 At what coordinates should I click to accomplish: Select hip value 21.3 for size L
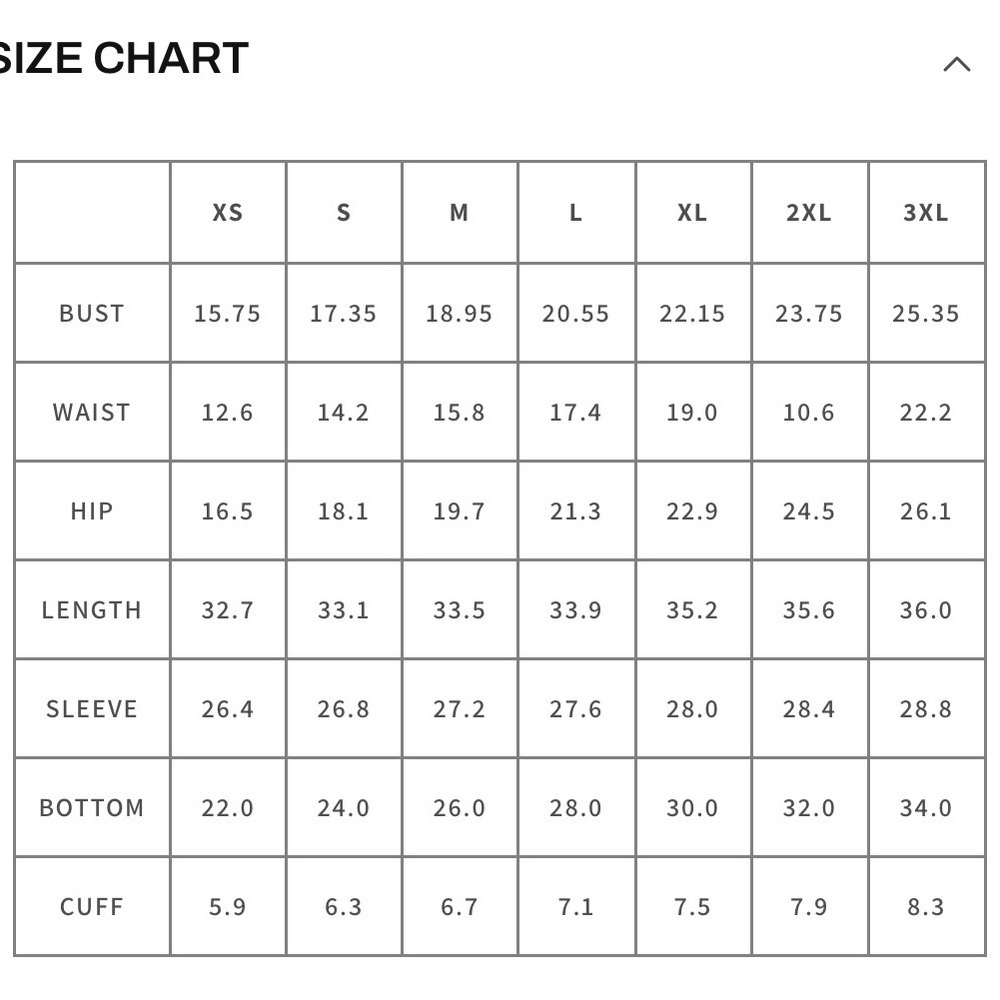point(576,511)
